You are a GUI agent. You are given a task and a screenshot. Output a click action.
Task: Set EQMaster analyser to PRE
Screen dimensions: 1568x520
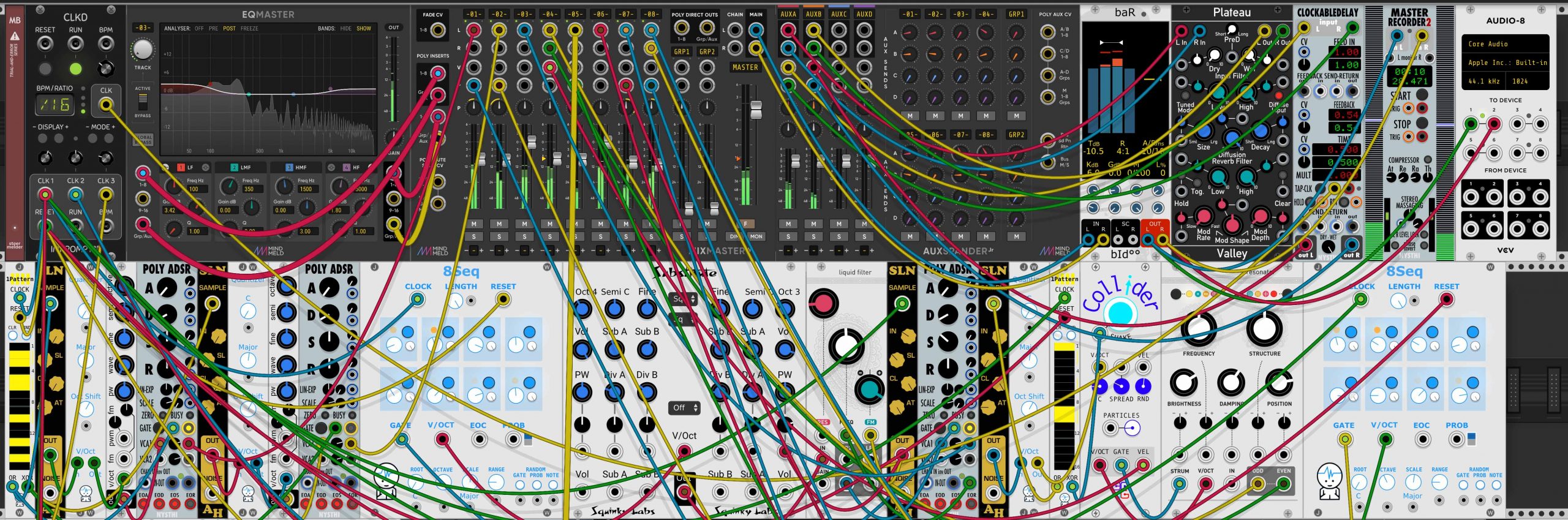pos(213,28)
